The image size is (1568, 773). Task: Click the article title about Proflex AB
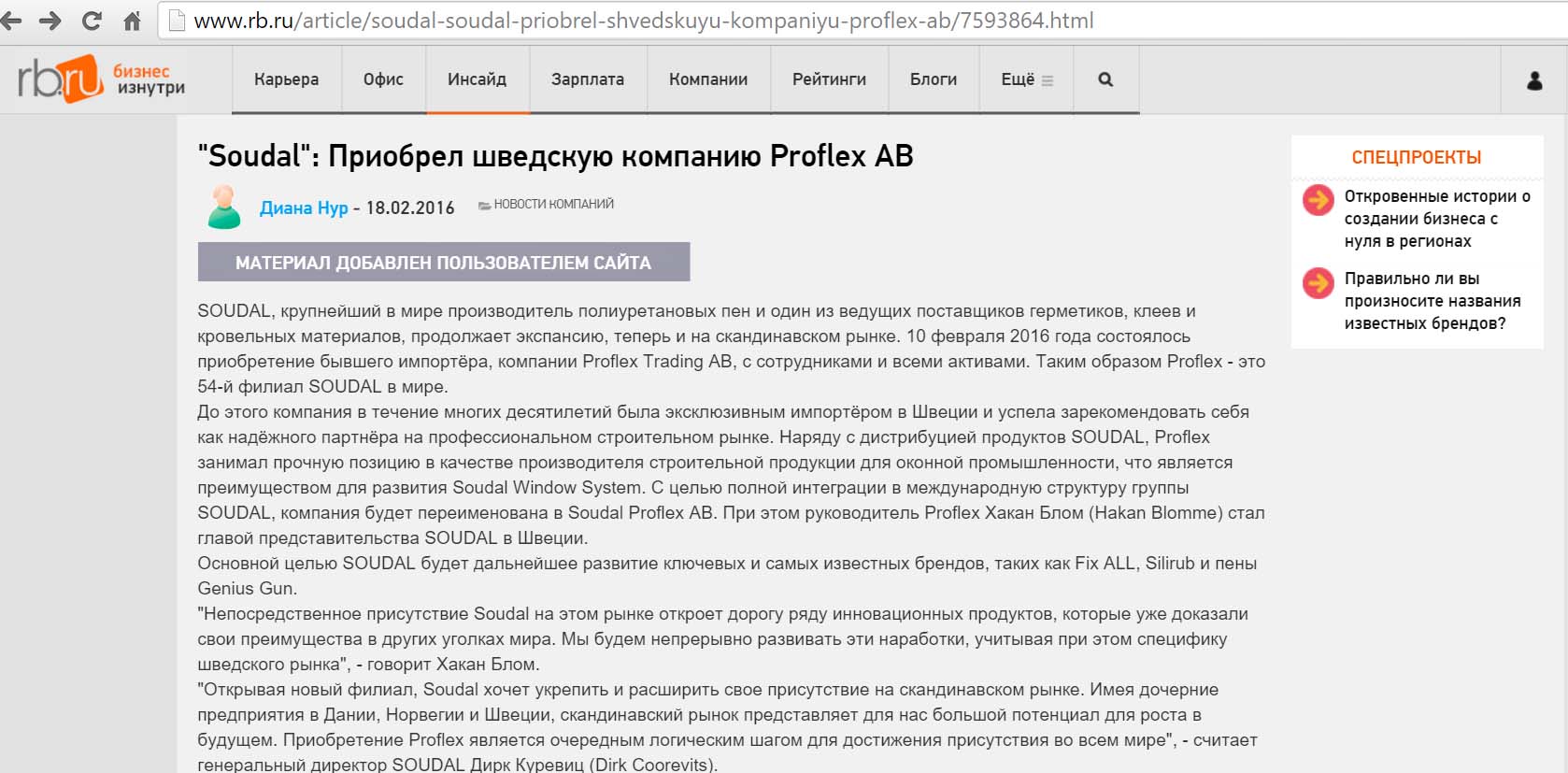point(556,155)
